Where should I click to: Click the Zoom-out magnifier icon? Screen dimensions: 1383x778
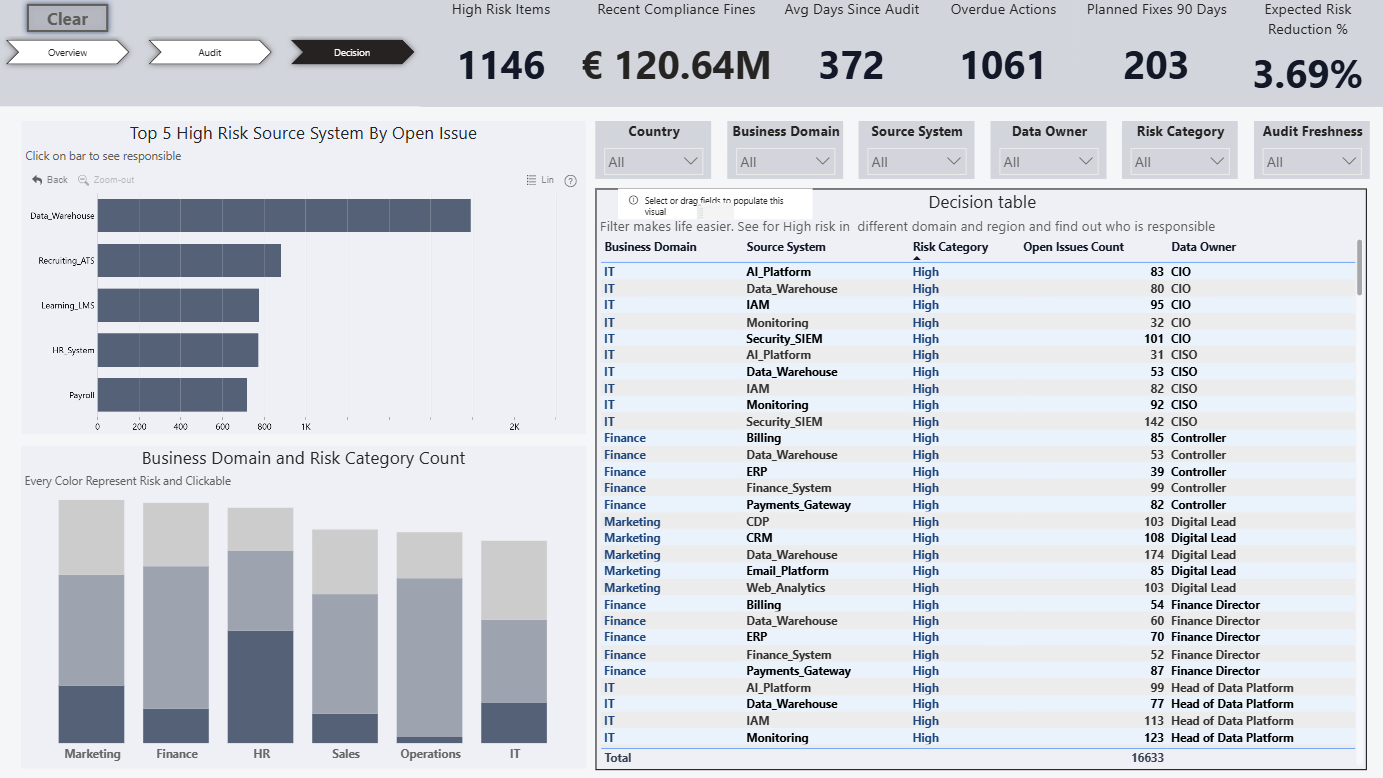point(83,180)
